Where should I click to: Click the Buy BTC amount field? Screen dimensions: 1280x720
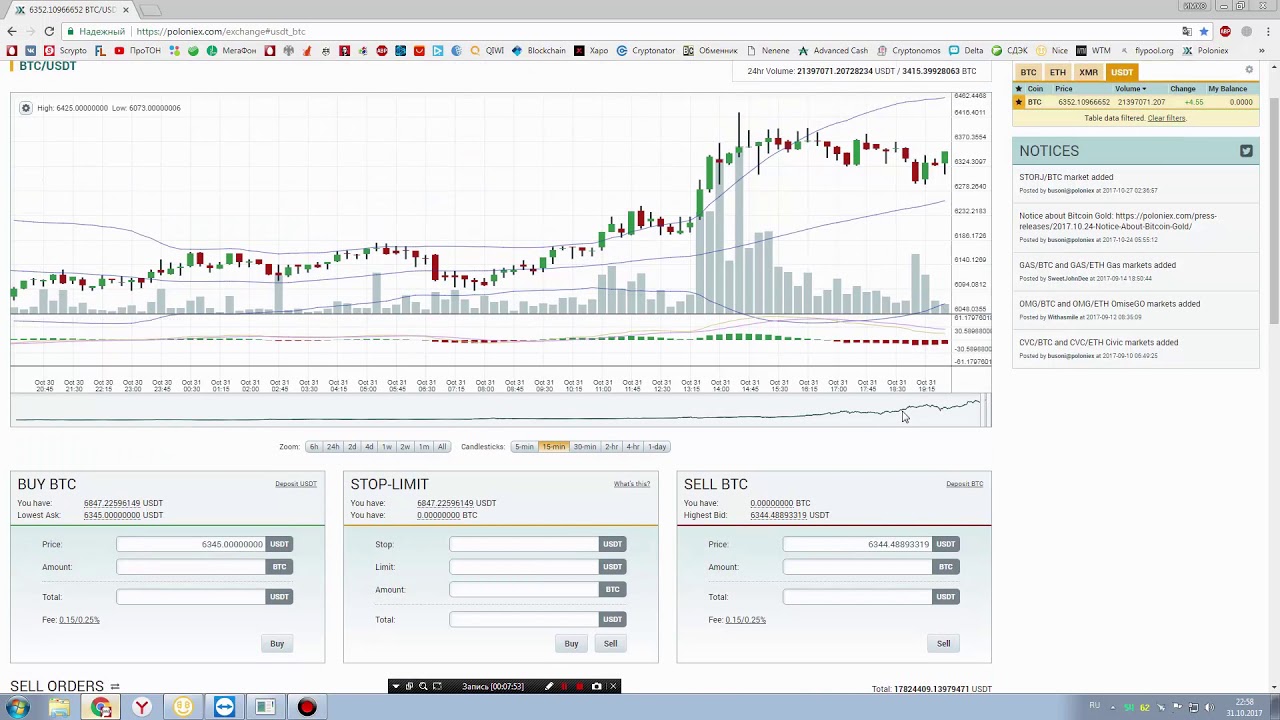point(191,567)
